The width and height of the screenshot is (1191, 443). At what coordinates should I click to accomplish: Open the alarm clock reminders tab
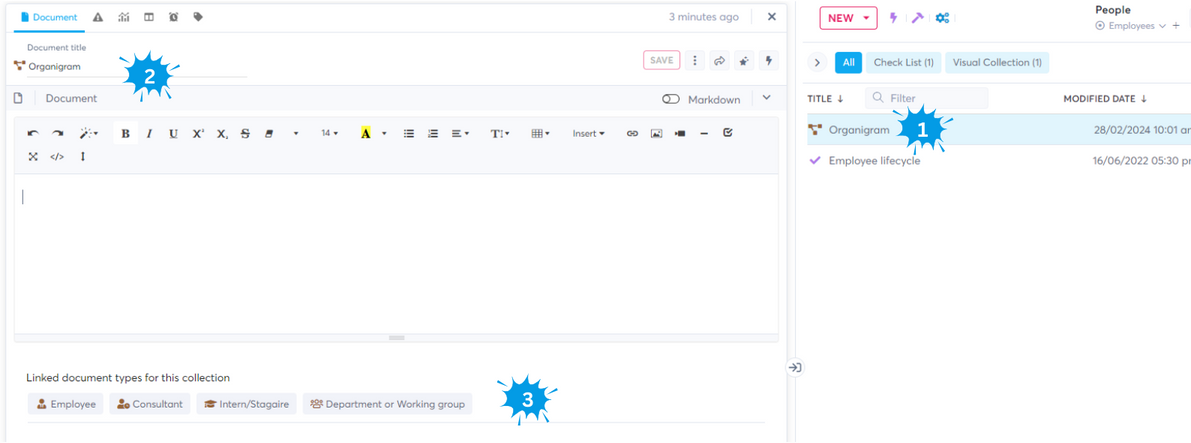click(x=173, y=17)
